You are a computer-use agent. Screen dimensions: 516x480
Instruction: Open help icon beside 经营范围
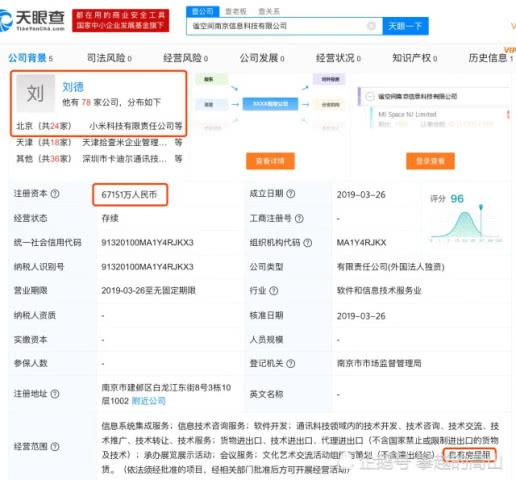[55, 446]
